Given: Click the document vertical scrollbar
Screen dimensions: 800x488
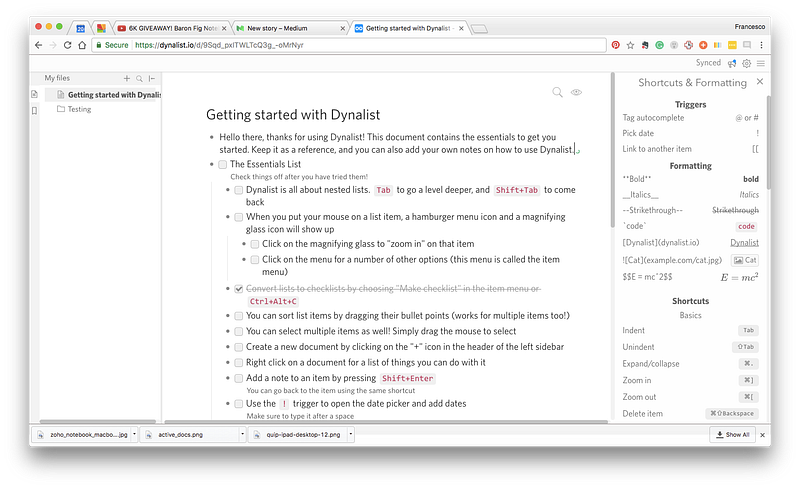Looking at the screenshot, I should pos(612,151).
